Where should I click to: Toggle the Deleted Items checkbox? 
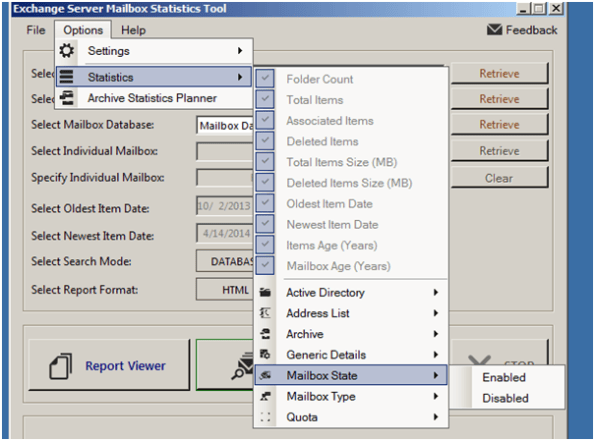tap(265, 141)
